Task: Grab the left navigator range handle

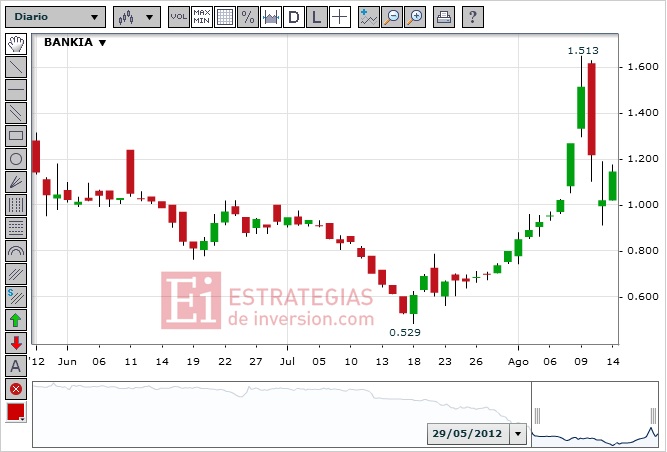Action: [537, 415]
